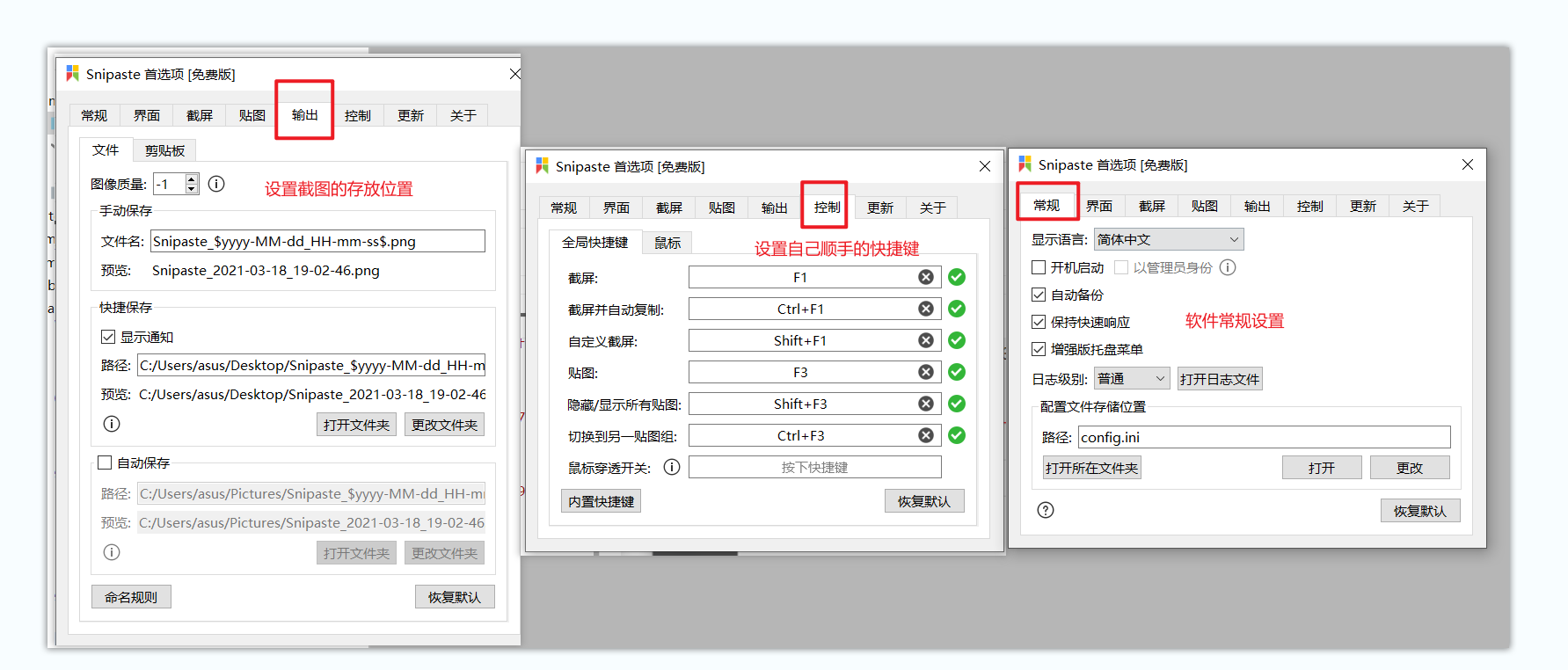
Task: Click info icon in auto save section
Action: 112,552
